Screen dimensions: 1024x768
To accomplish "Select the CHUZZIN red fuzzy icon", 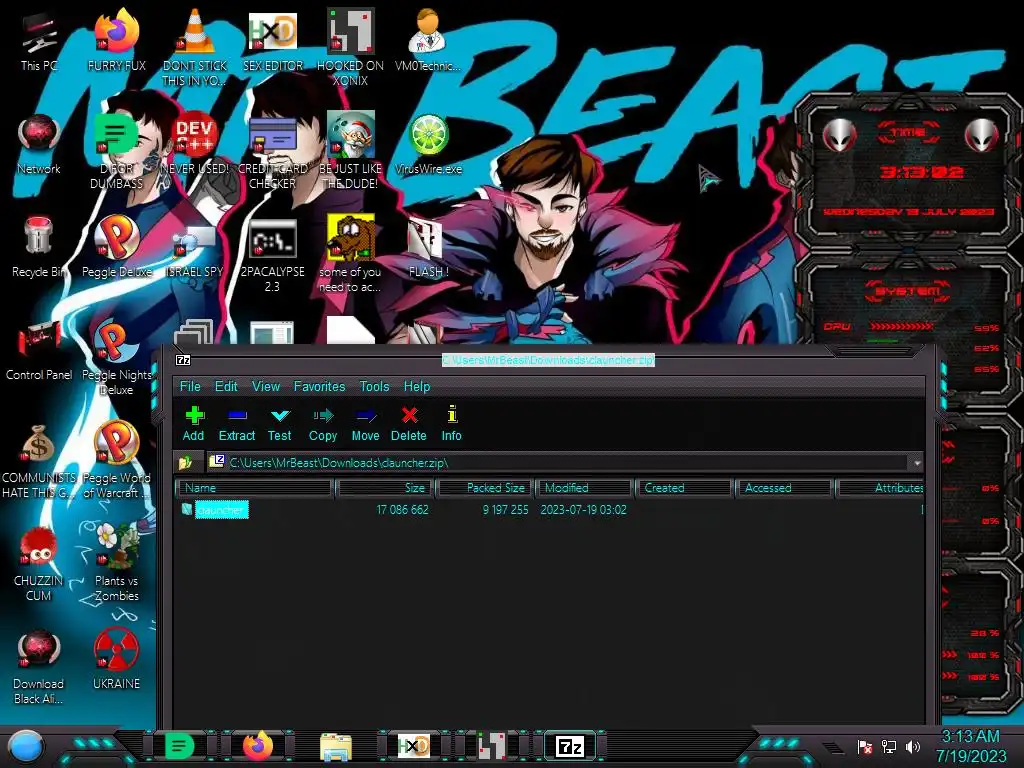I will pyautogui.click(x=39, y=564).
